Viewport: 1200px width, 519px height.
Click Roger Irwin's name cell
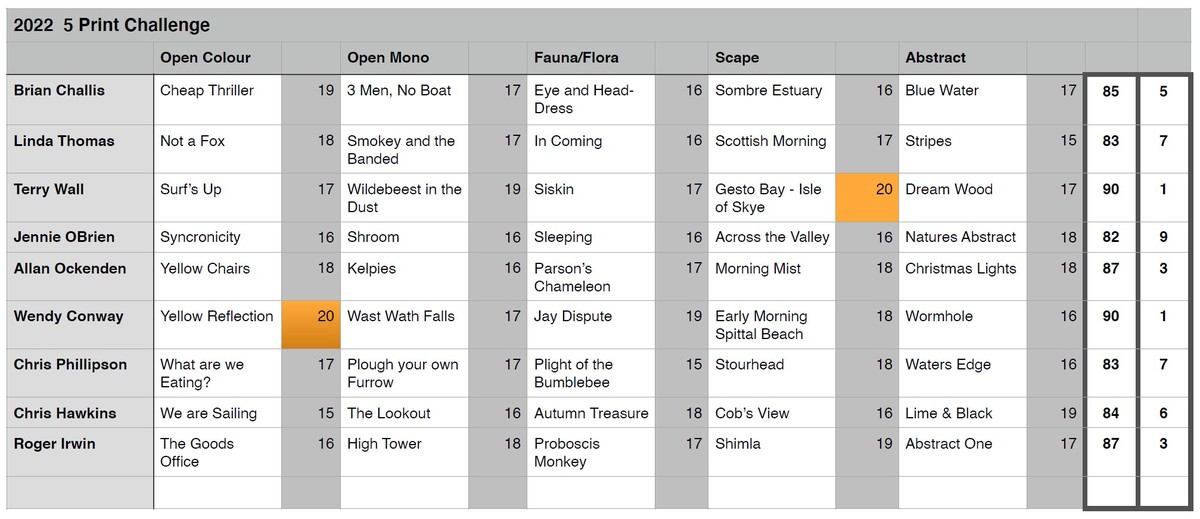pyautogui.click(x=80, y=452)
